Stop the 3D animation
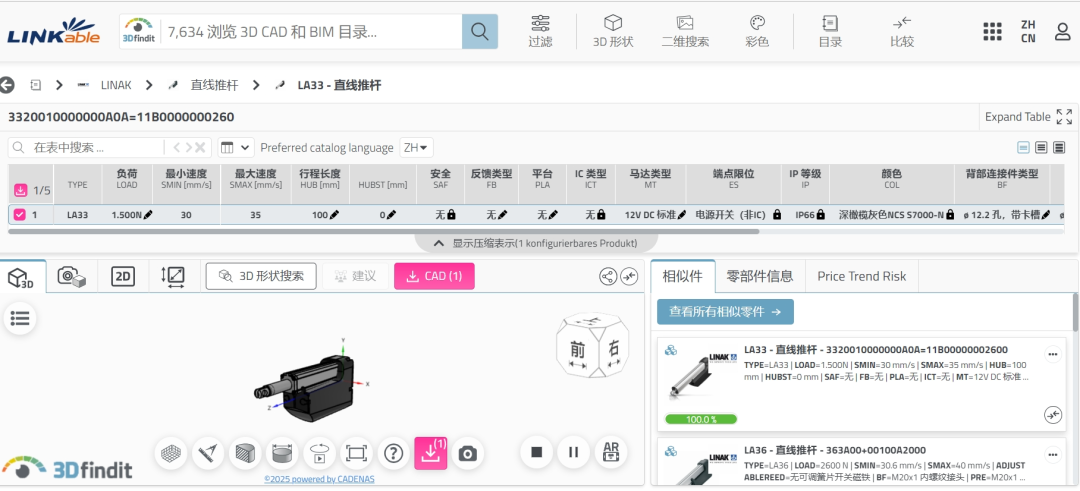Viewport: 1080px width, 491px height. [x=537, y=452]
